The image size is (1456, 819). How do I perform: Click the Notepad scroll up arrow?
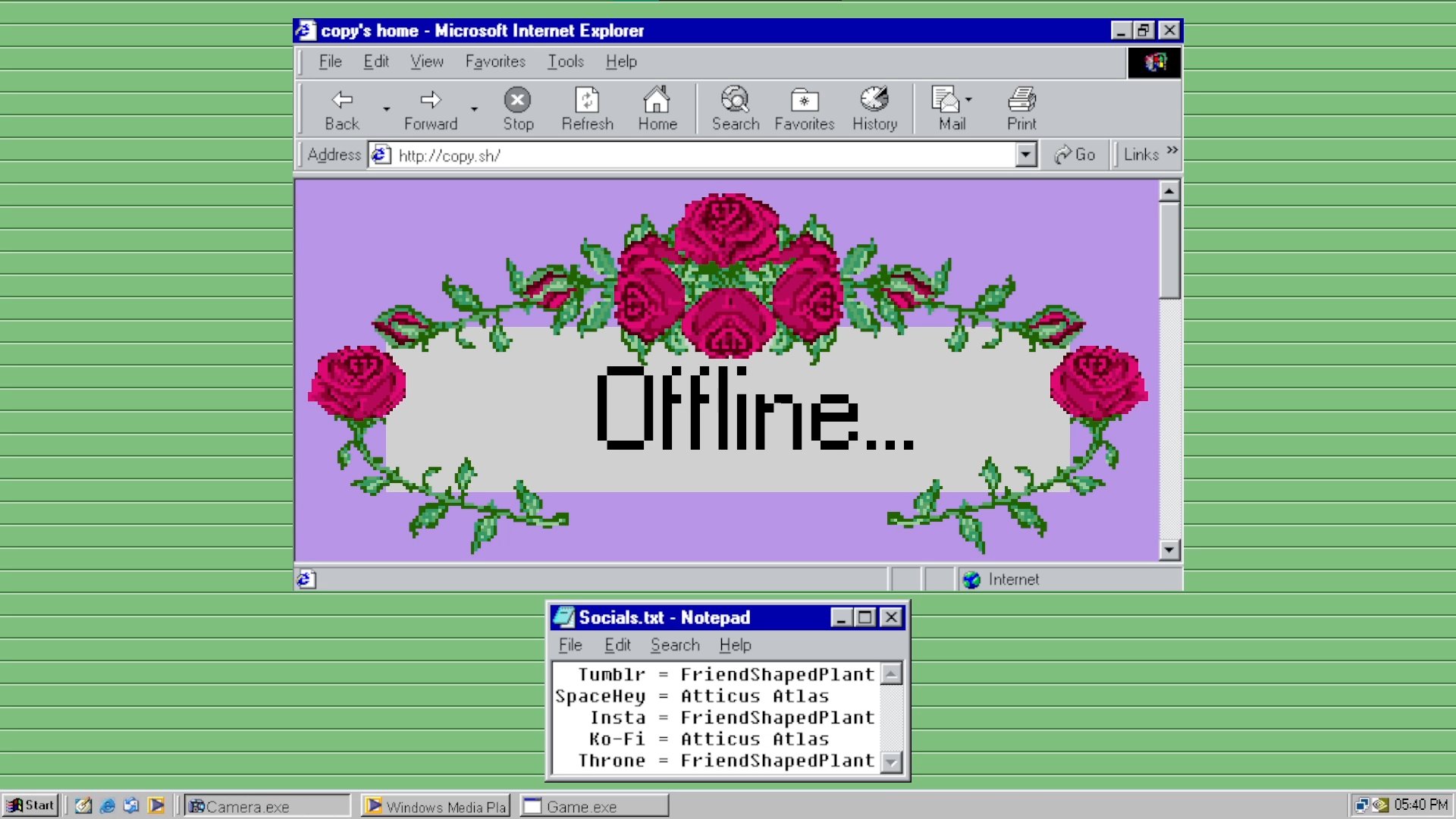[x=892, y=673]
